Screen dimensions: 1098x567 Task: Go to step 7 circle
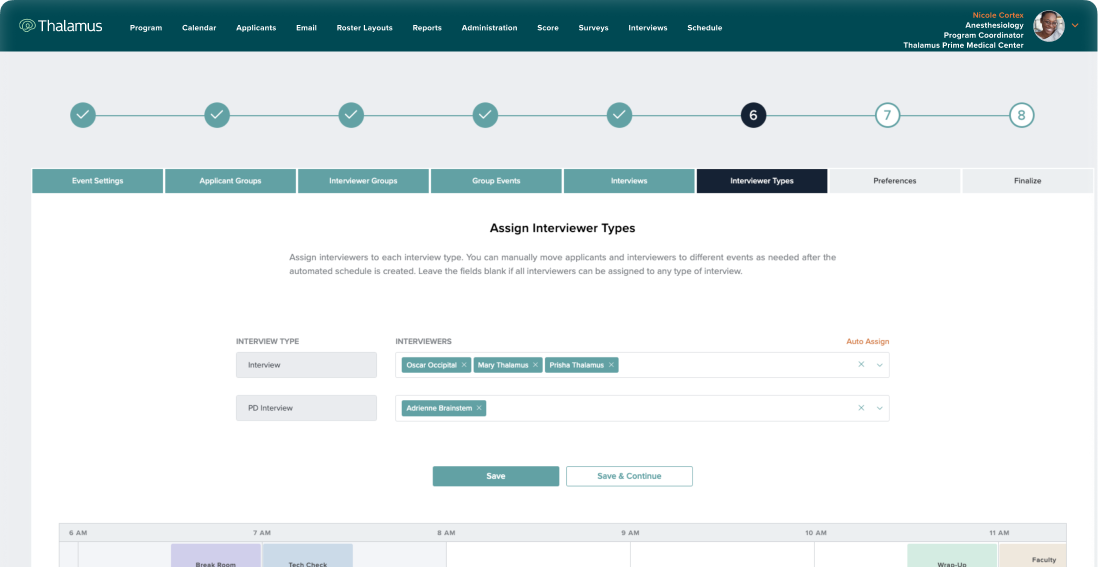[x=886, y=115]
